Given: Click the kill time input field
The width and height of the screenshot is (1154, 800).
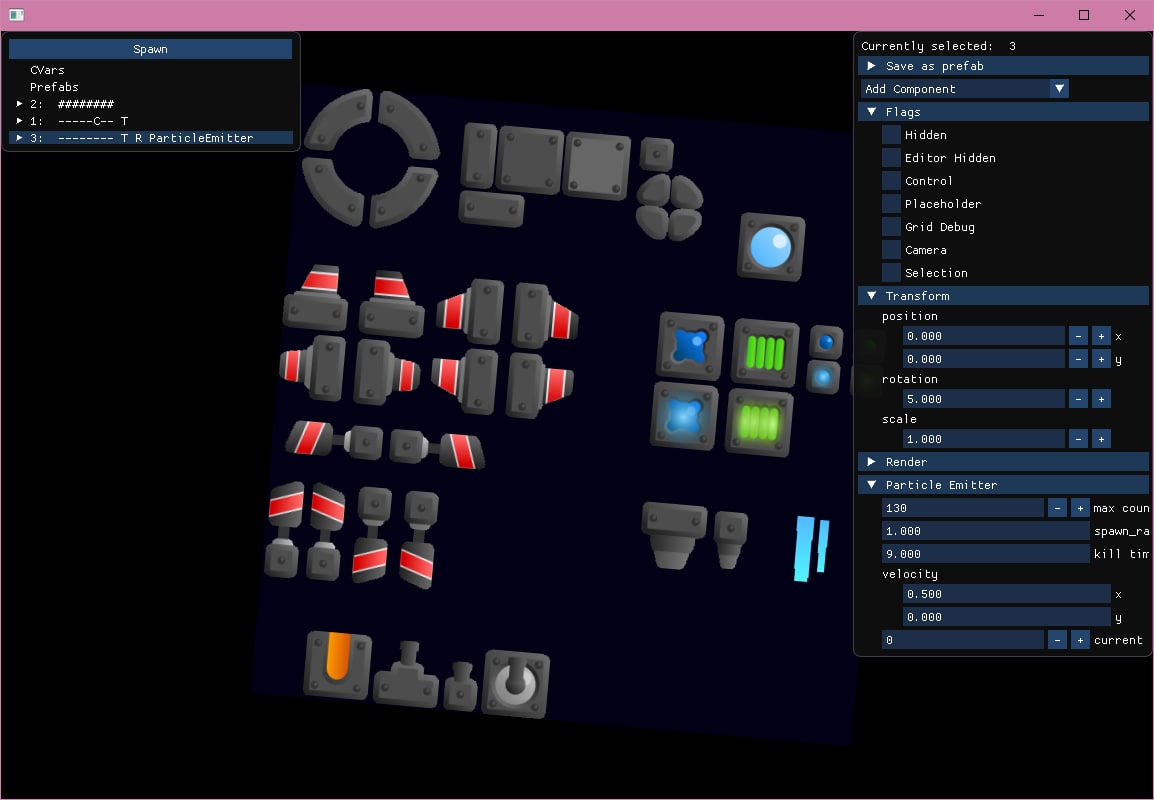Looking at the screenshot, I should coord(985,554).
